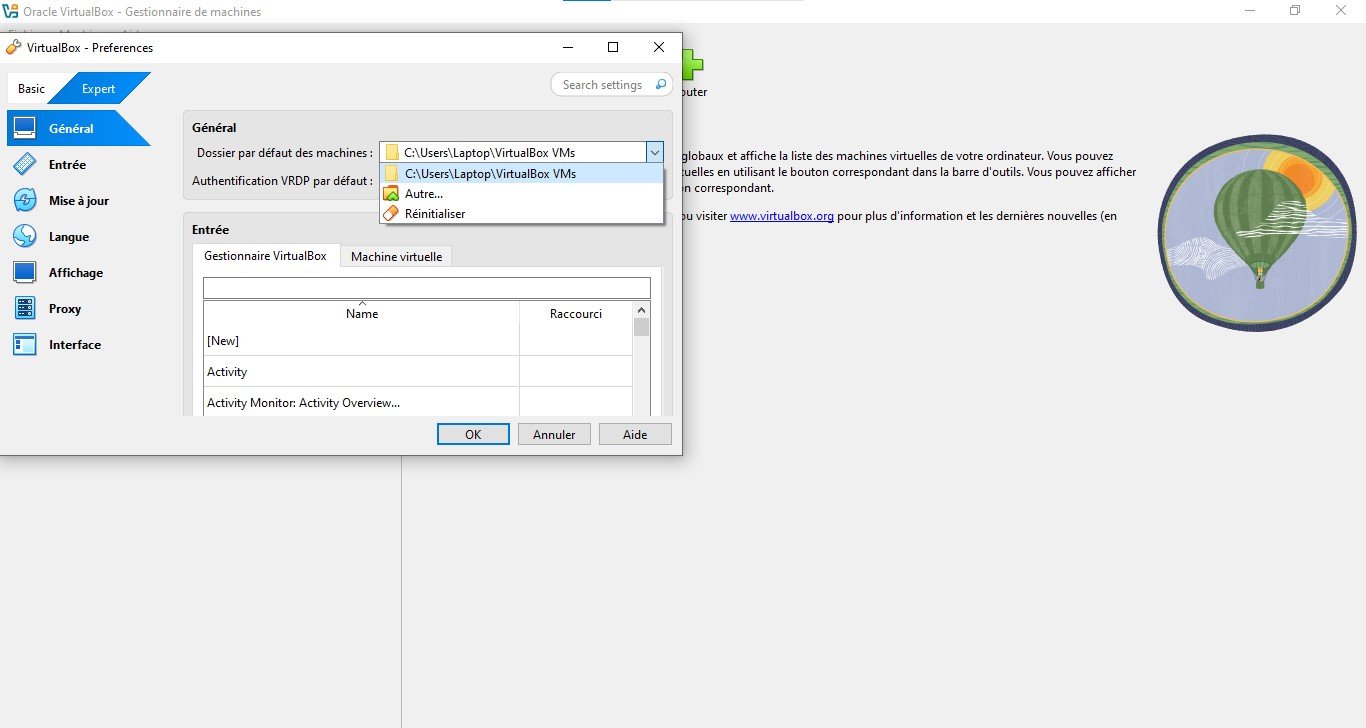Click the OK button

[x=473, y=435]
